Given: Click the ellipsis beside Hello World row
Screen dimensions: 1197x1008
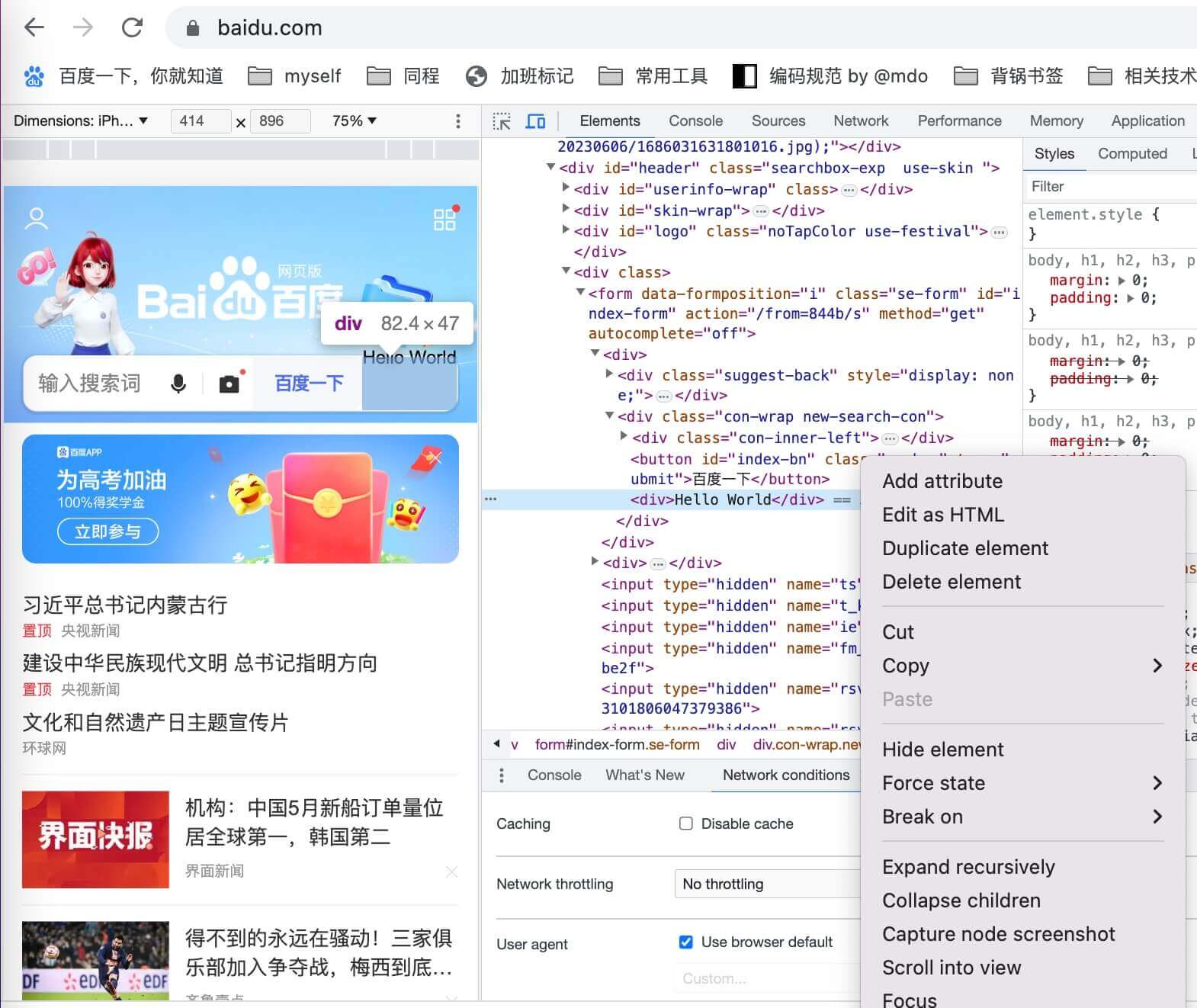Looking at the screenshot, I should [x=490, y=499].
